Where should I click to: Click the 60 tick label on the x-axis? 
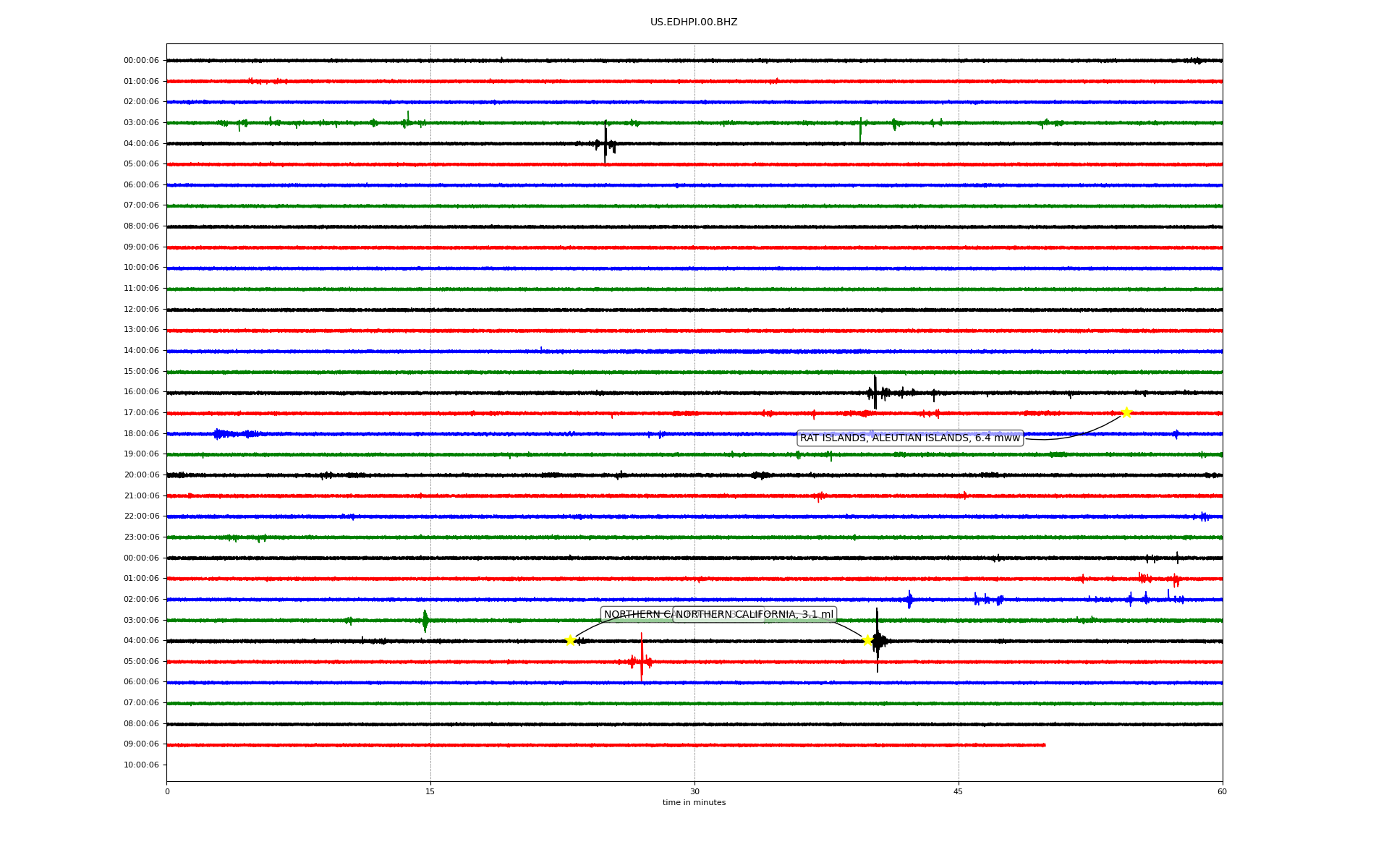(1222, 791)
